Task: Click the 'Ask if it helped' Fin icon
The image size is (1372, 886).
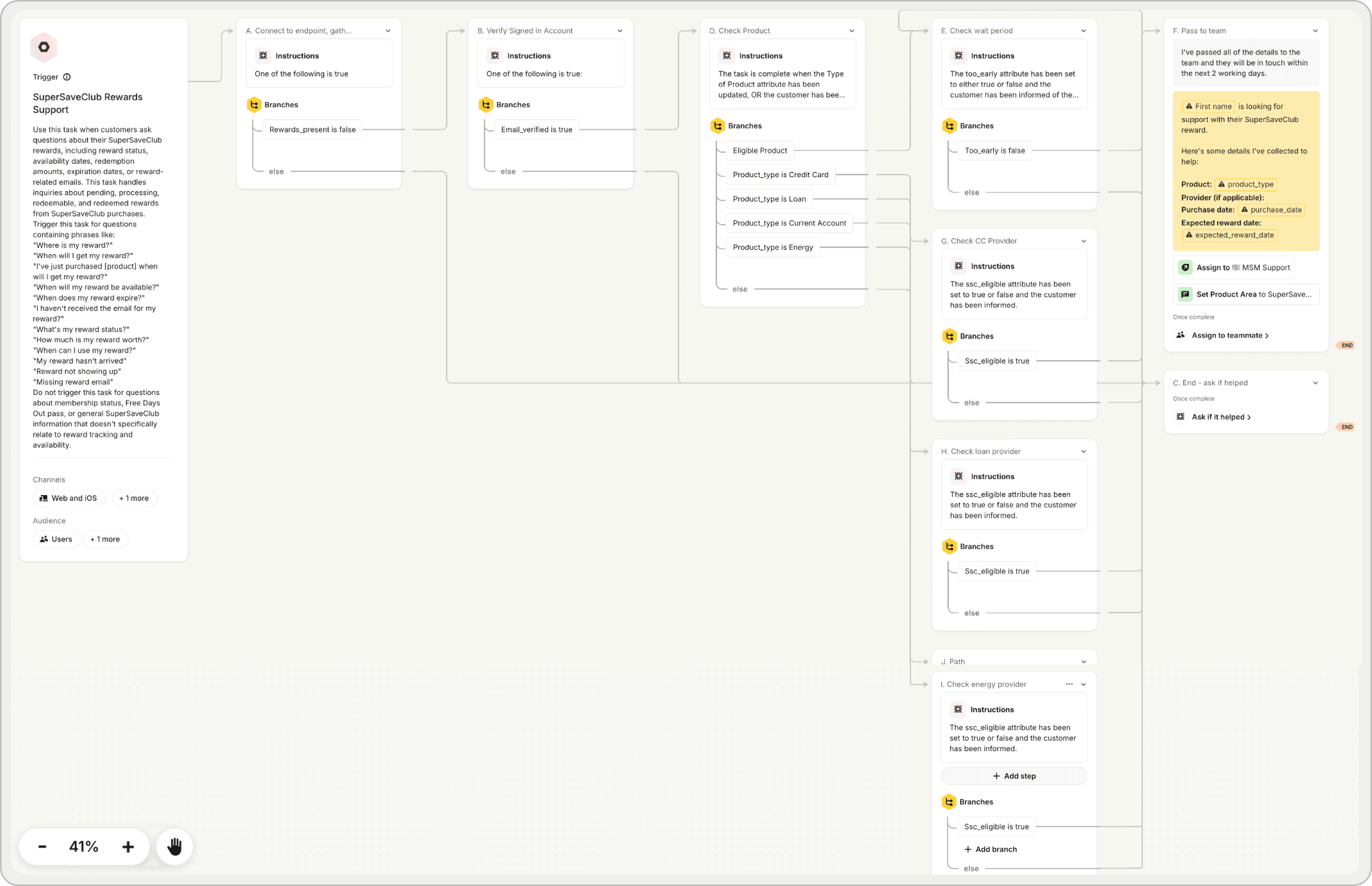Action: (1181, 416)
